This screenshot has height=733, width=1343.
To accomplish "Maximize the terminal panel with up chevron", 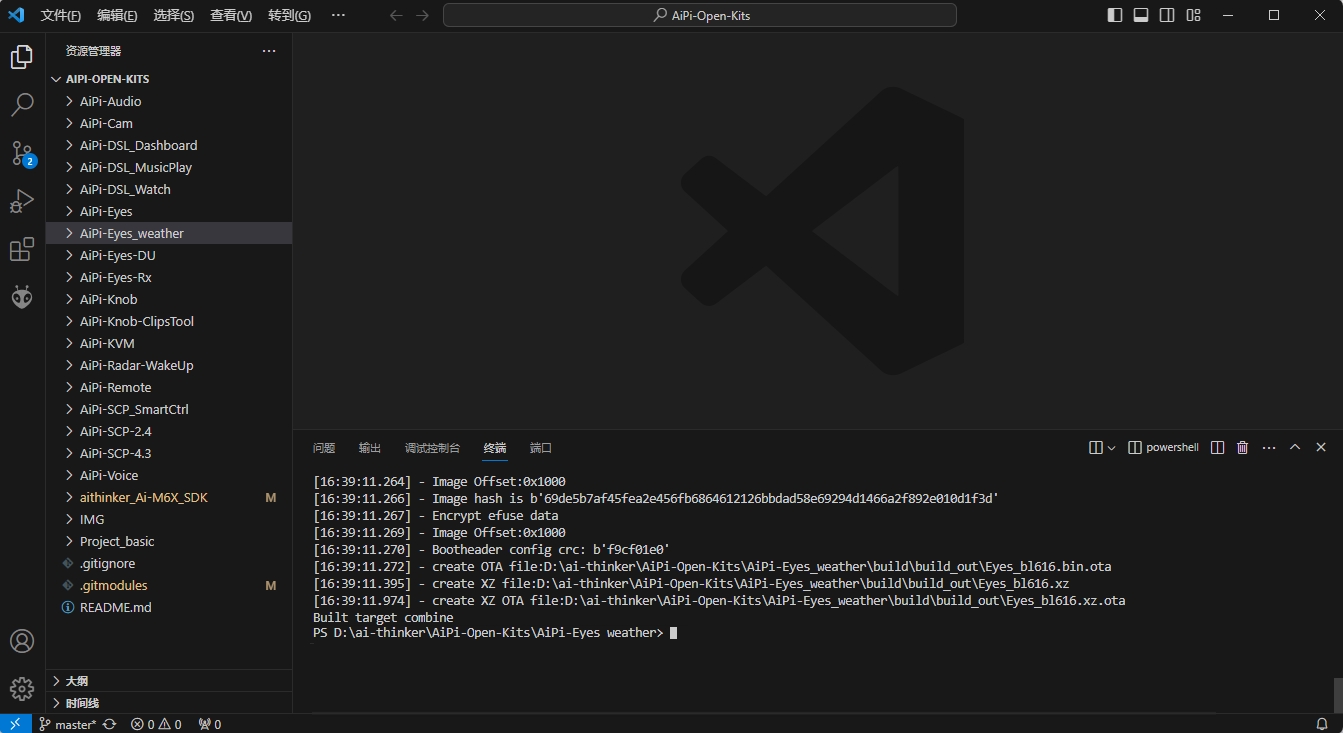I will (x=1295, y=448).
